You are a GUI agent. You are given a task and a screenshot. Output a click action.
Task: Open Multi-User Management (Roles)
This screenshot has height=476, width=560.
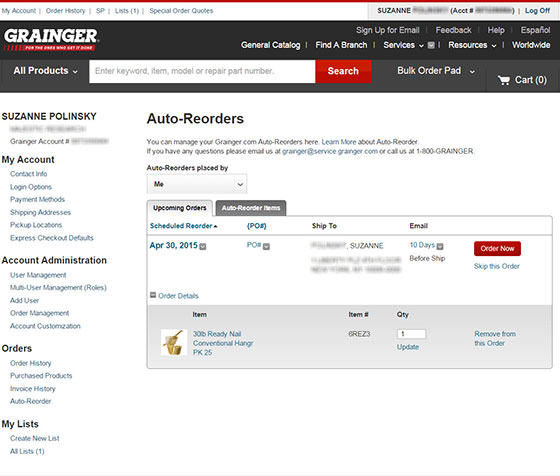[58, 288]
